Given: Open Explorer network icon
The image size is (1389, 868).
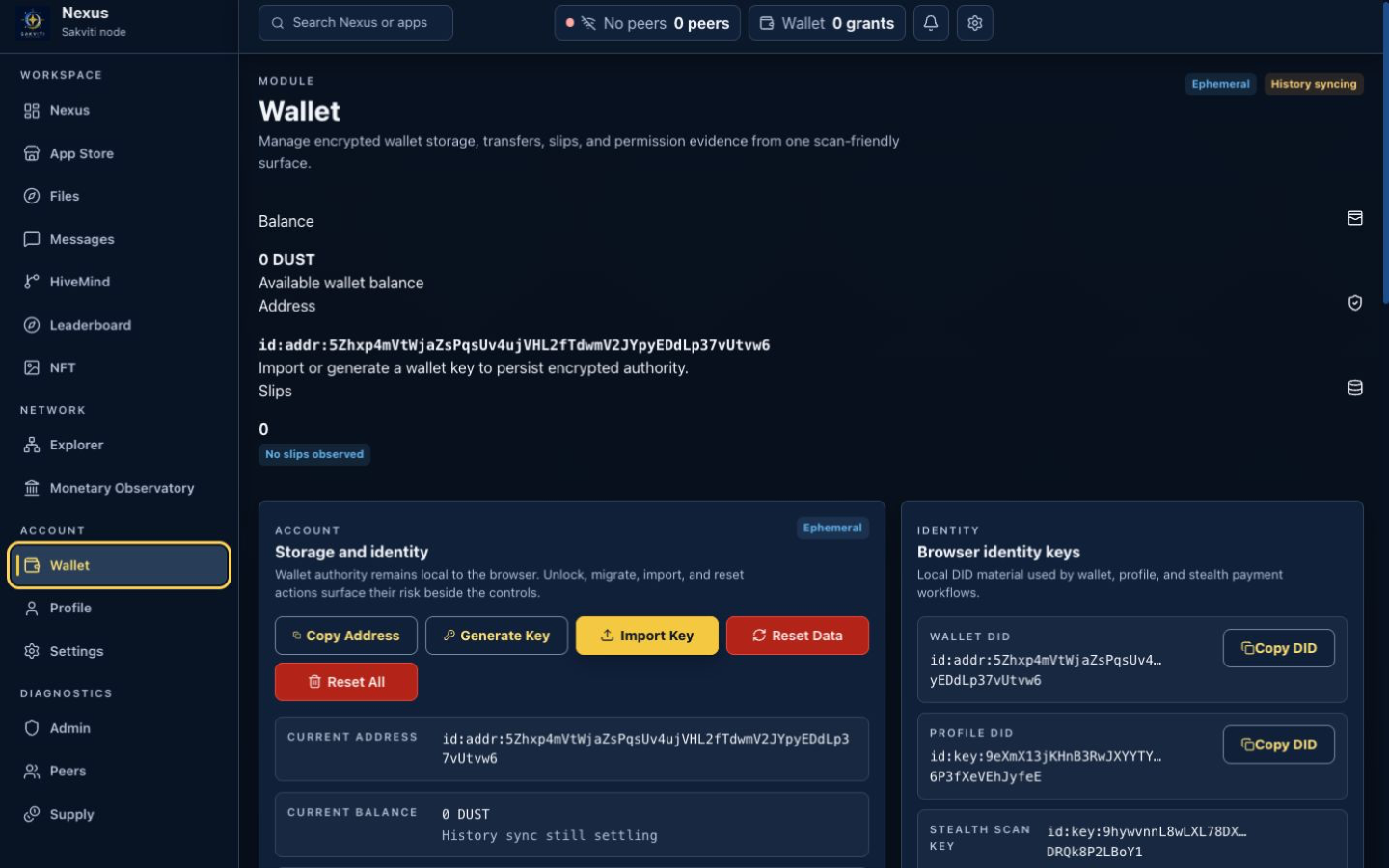Looking at the screenshot, I should (x=32, y=445).
